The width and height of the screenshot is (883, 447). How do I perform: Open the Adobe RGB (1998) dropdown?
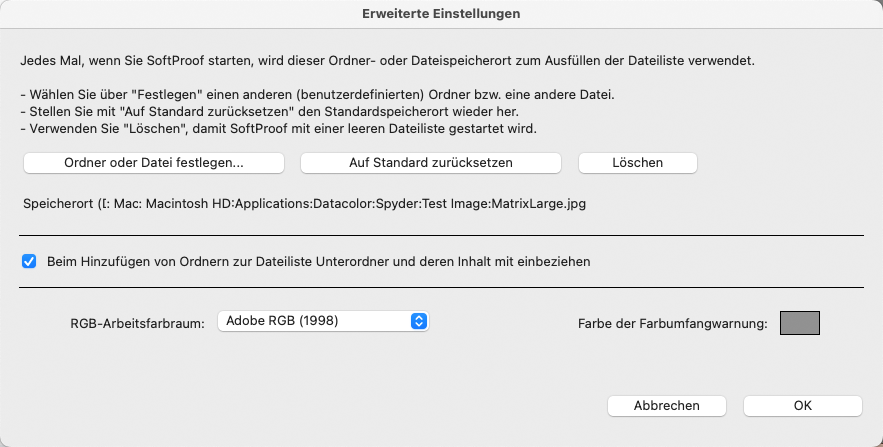pos(323,321)
